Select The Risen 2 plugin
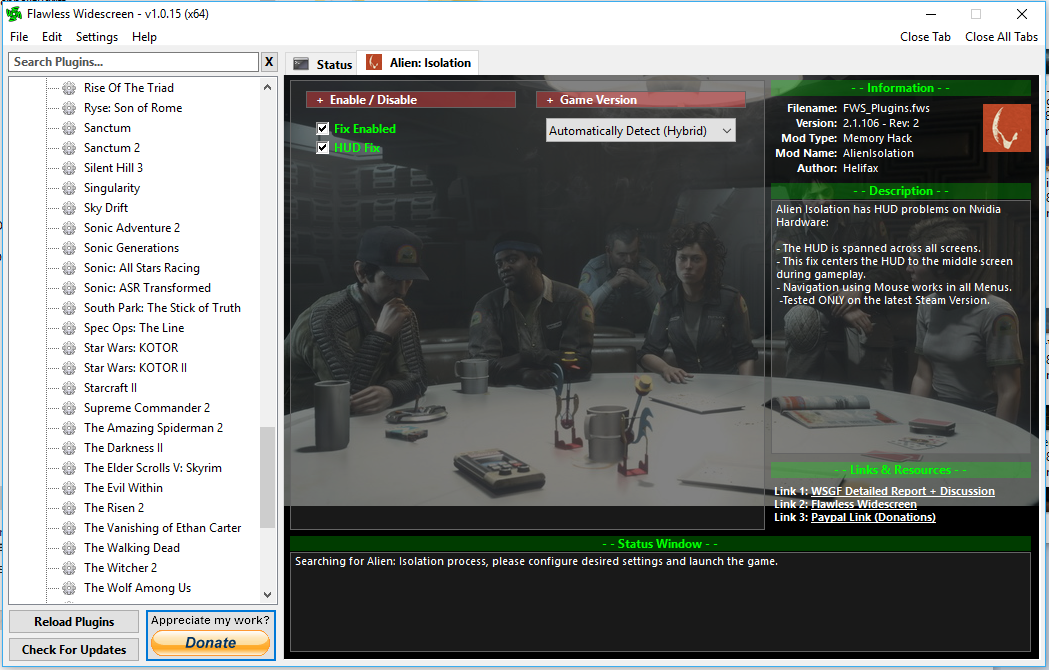The image size is (1049, 670). click(114, 508)
